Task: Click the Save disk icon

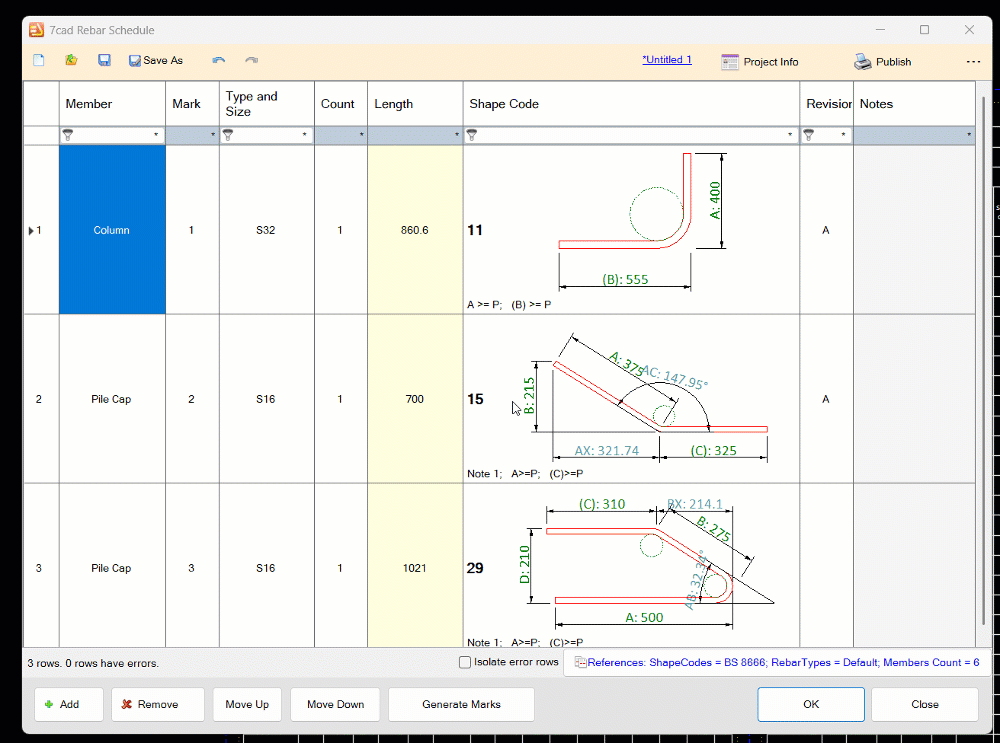Action: tap(104, 60)
